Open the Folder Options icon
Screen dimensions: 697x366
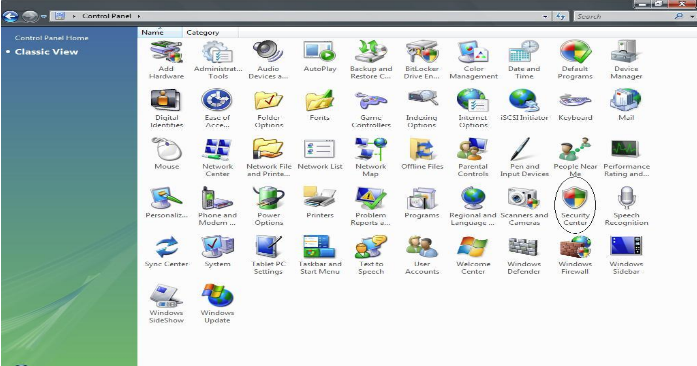268,109
